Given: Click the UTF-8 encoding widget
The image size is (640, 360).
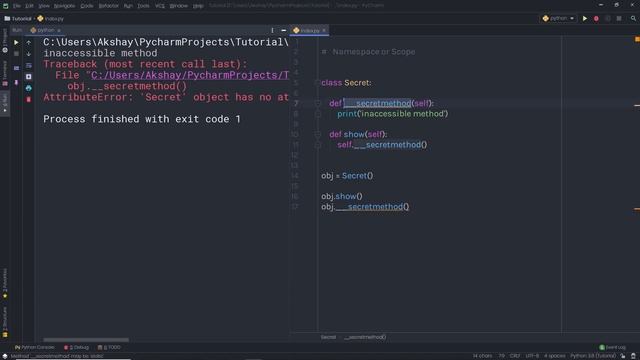Looking at the screenshot, I should (532, 356).
